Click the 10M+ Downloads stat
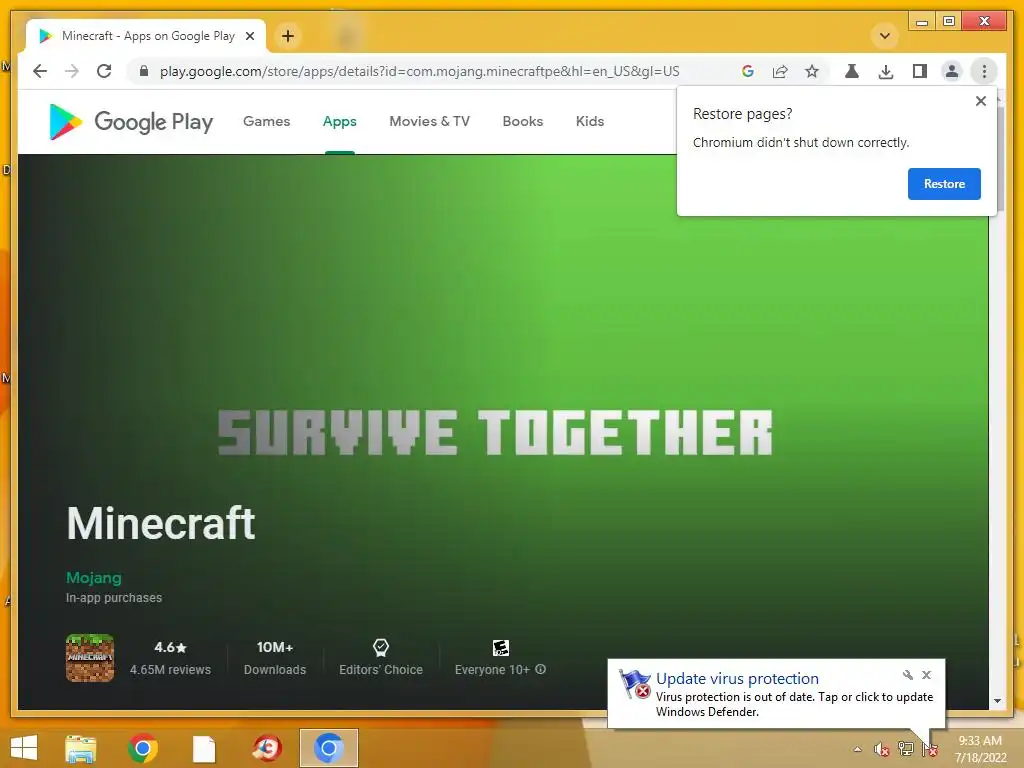 click(x=275, y=658)
